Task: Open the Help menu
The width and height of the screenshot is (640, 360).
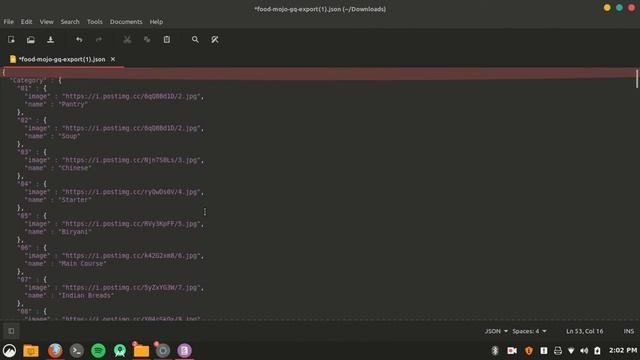Action: [x=156, y=22]
